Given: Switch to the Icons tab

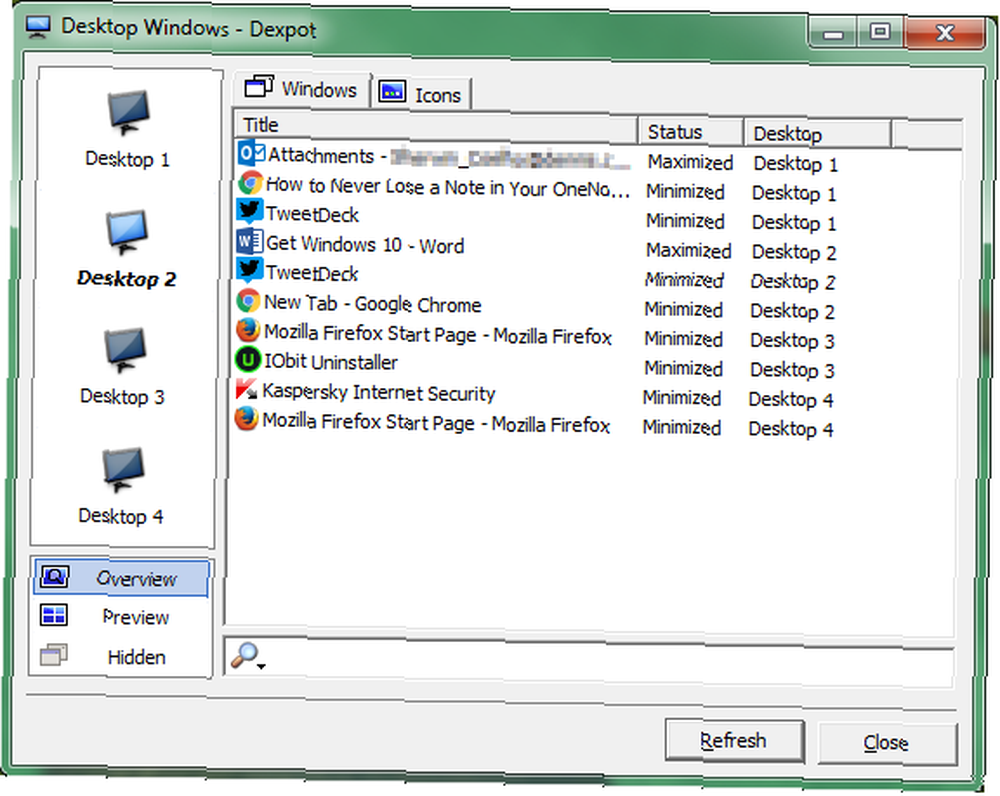Looking at the screenshot, I should pos(422,94).
